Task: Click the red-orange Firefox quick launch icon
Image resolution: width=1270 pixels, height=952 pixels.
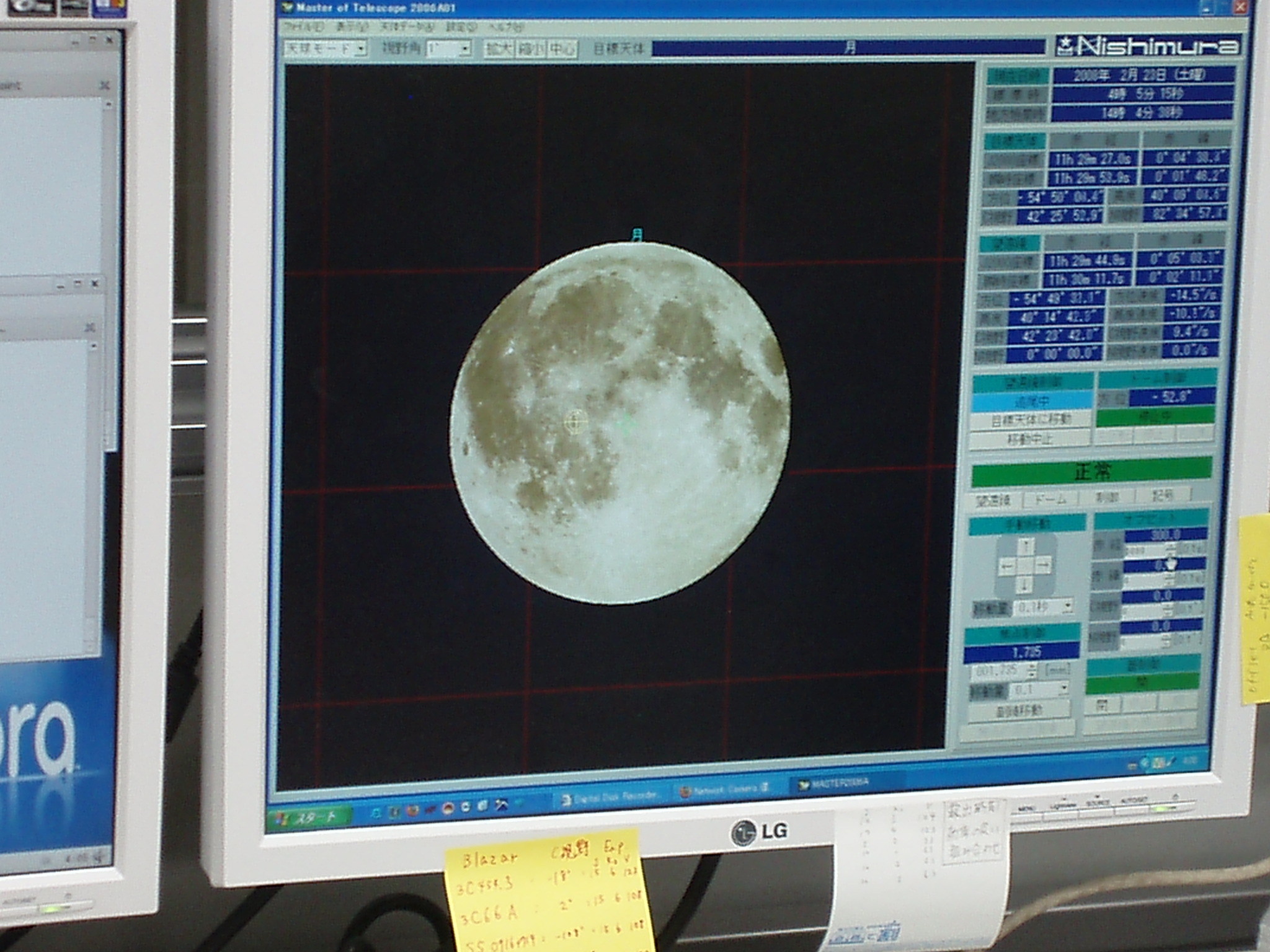Action: [x=413, y=810]
